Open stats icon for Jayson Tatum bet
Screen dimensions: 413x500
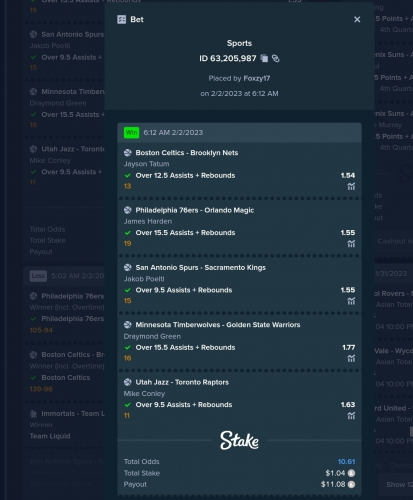(351, 186)
